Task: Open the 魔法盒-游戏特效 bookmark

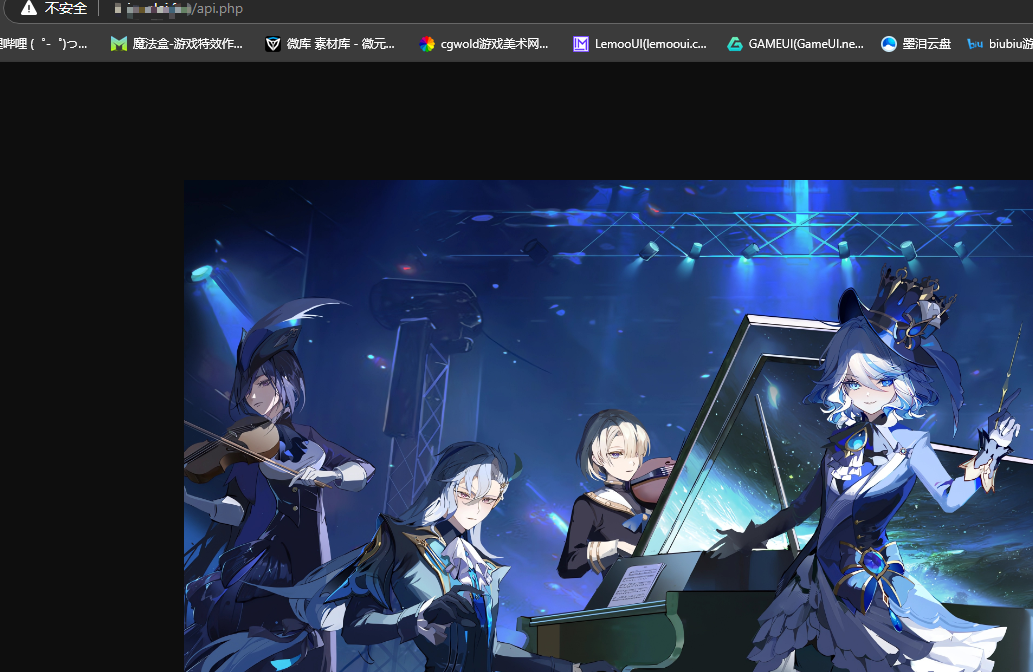Action: click(x=177, y=44)
